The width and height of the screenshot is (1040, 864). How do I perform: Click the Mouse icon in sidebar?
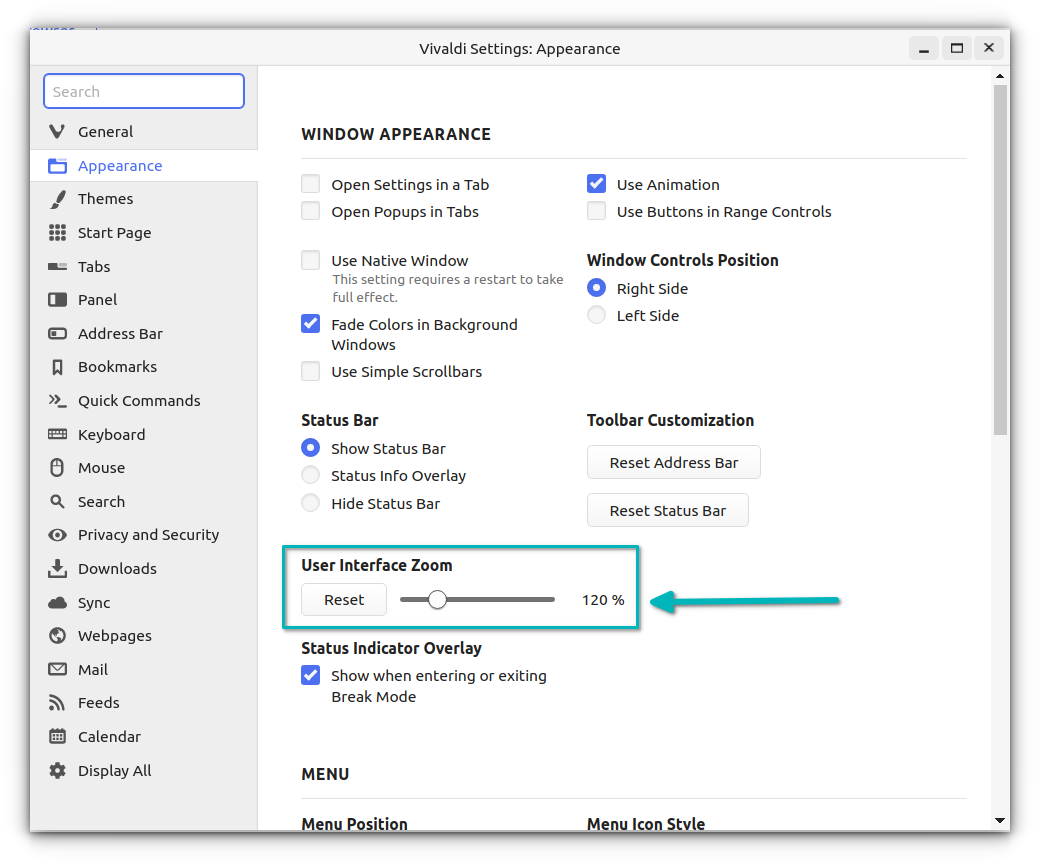[x=57, y=467]
